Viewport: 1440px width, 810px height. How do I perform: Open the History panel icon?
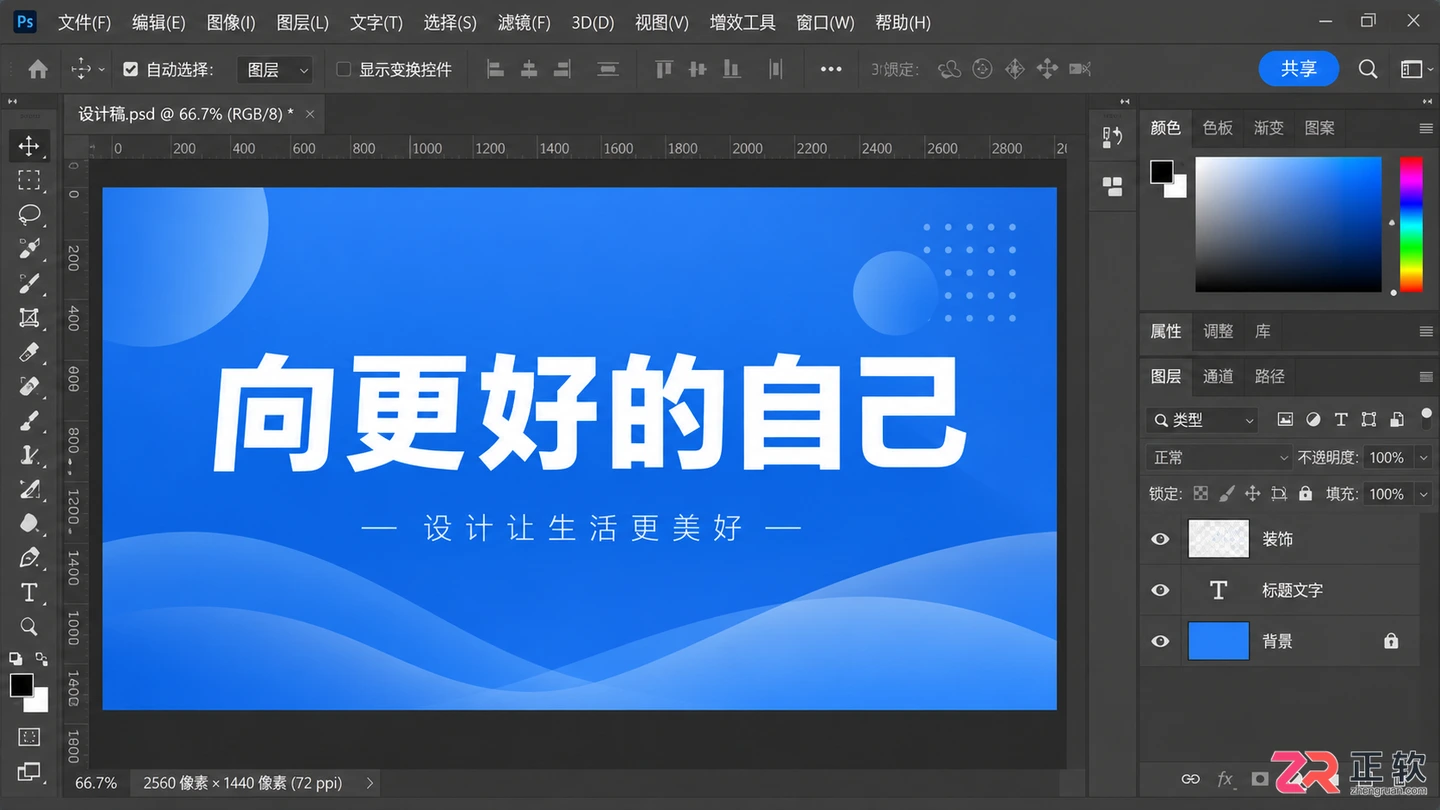pyautogui.click(x=1112, y=137)
